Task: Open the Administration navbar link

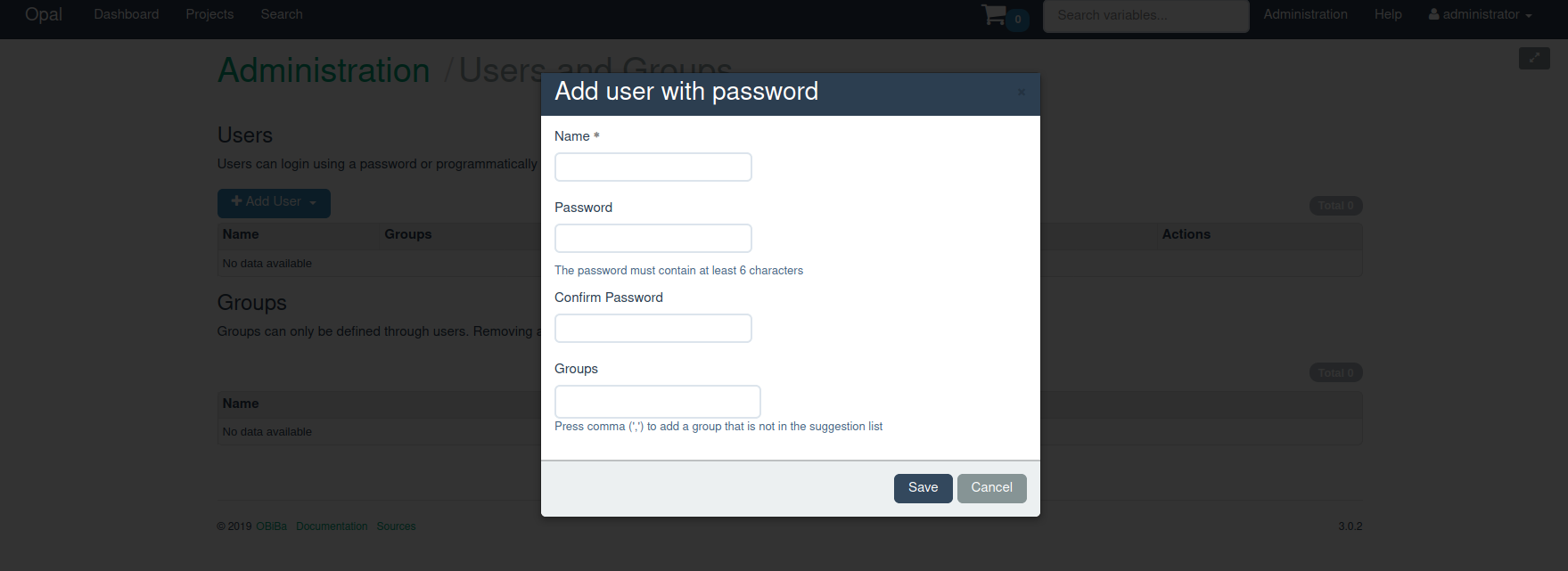Action: coord(1305,14)
